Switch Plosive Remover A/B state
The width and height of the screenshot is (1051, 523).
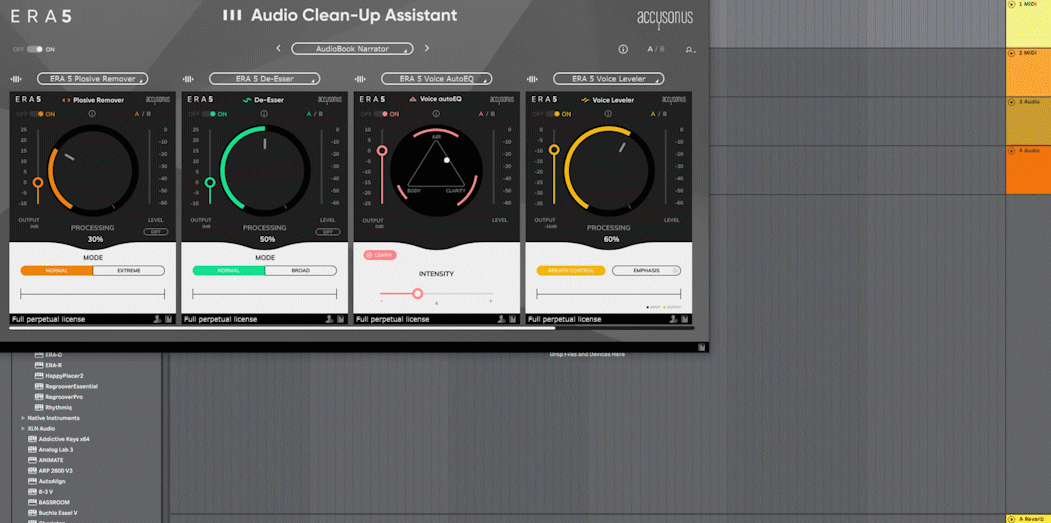click(142, 114)
